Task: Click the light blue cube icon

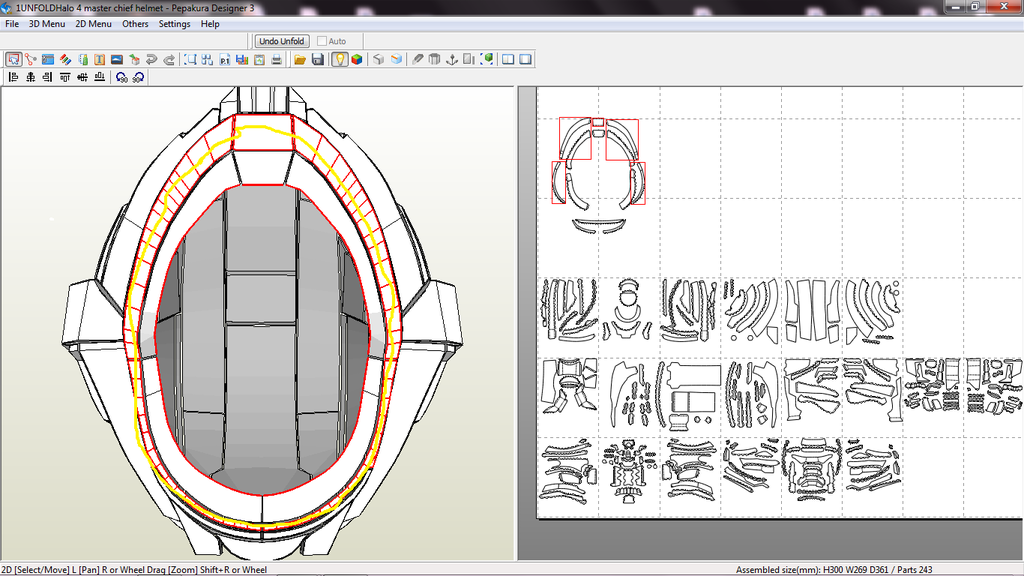Action: pyautogui.click(x=396, y=59)
